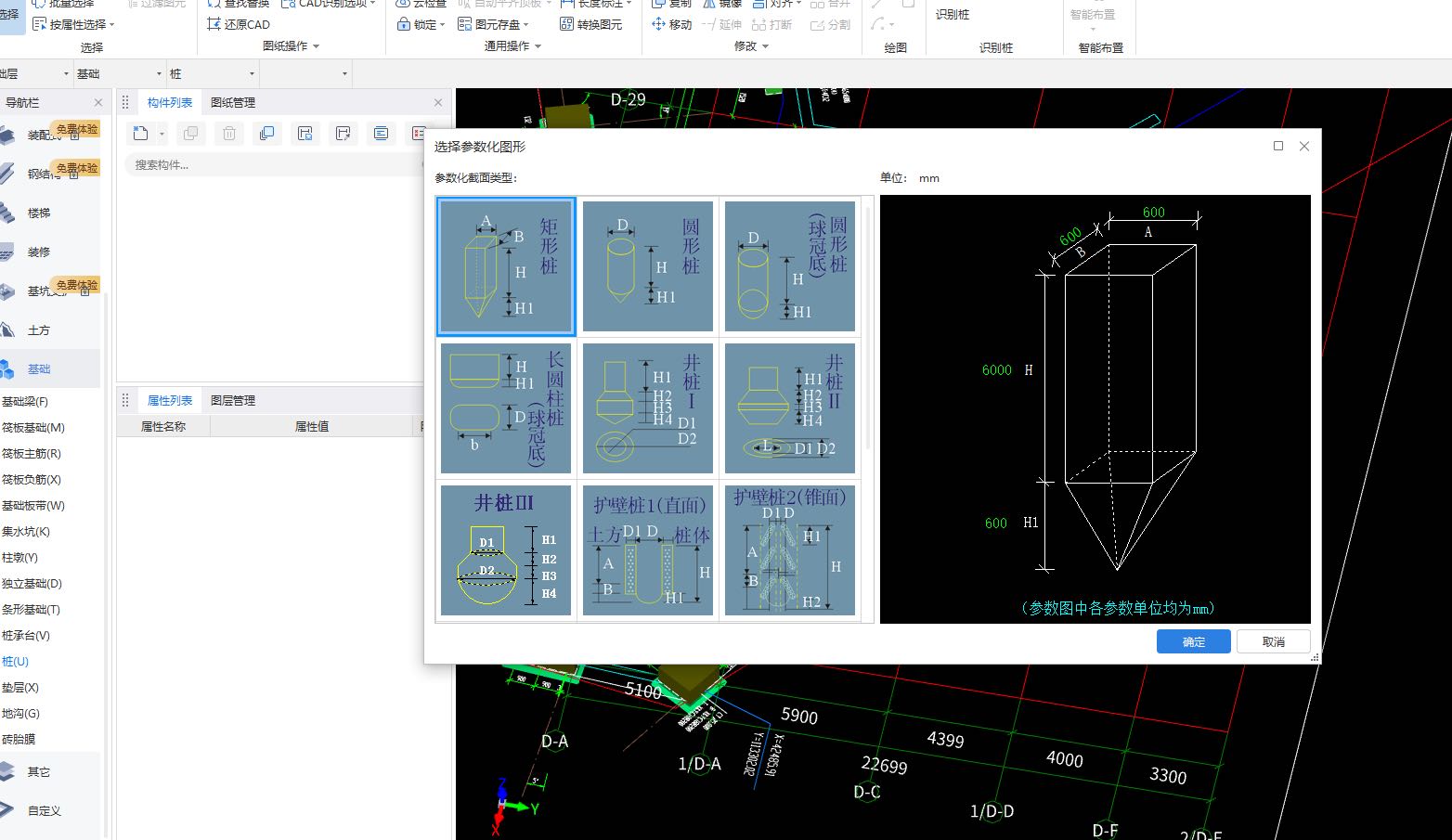Close the 构件列表 panel
The image size is (1452, 840).
(438, 102)
